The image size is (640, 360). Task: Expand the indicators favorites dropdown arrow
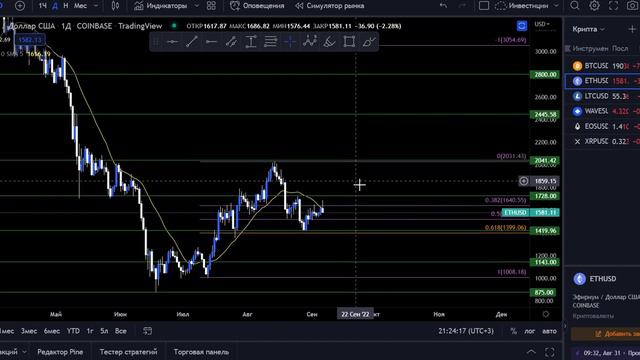[197, 6]
